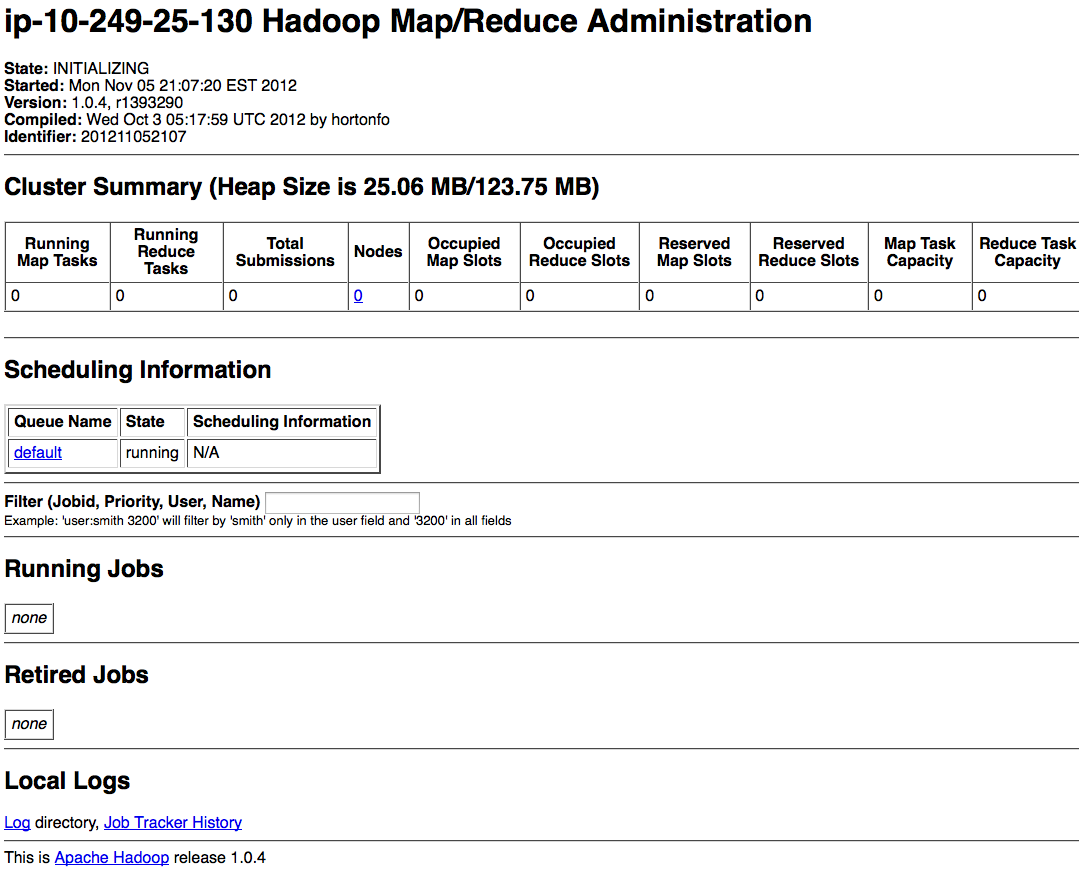Click the Running Map Tasks column header

pyautogui.click(x=57, y=252)
